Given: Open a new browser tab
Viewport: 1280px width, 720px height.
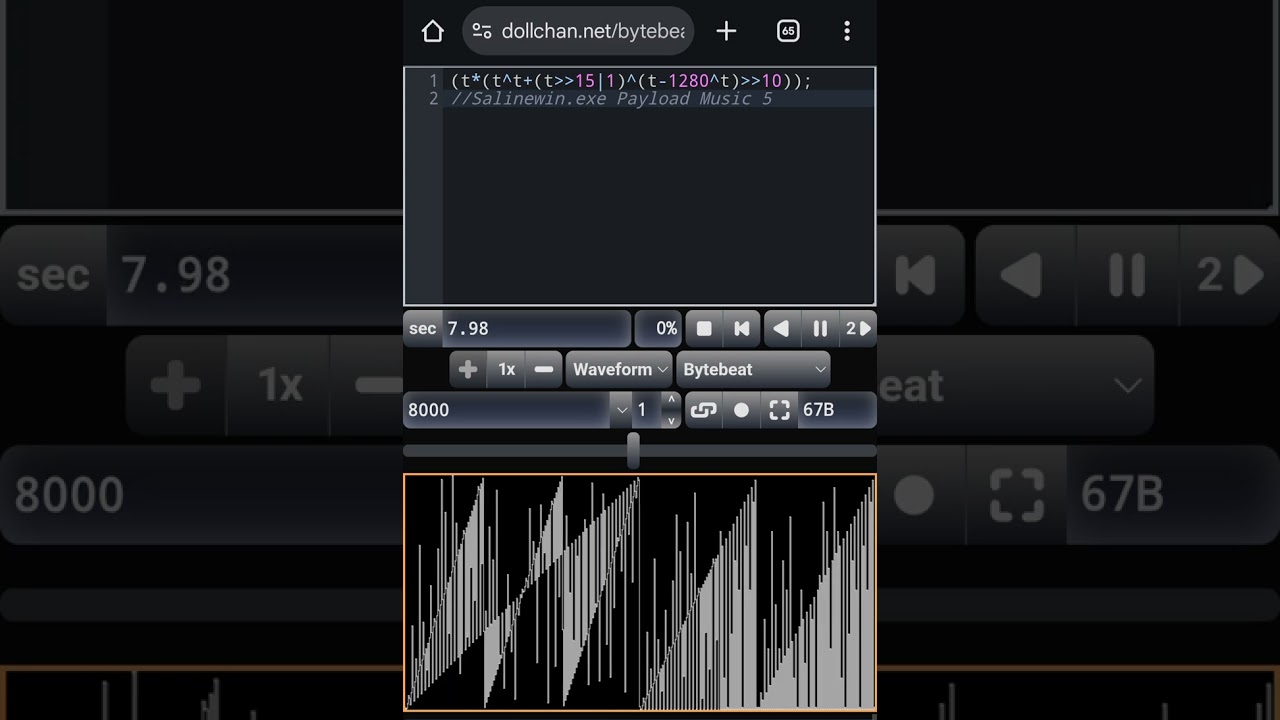Looking at the screenshot, I should [x=726, y=31].
